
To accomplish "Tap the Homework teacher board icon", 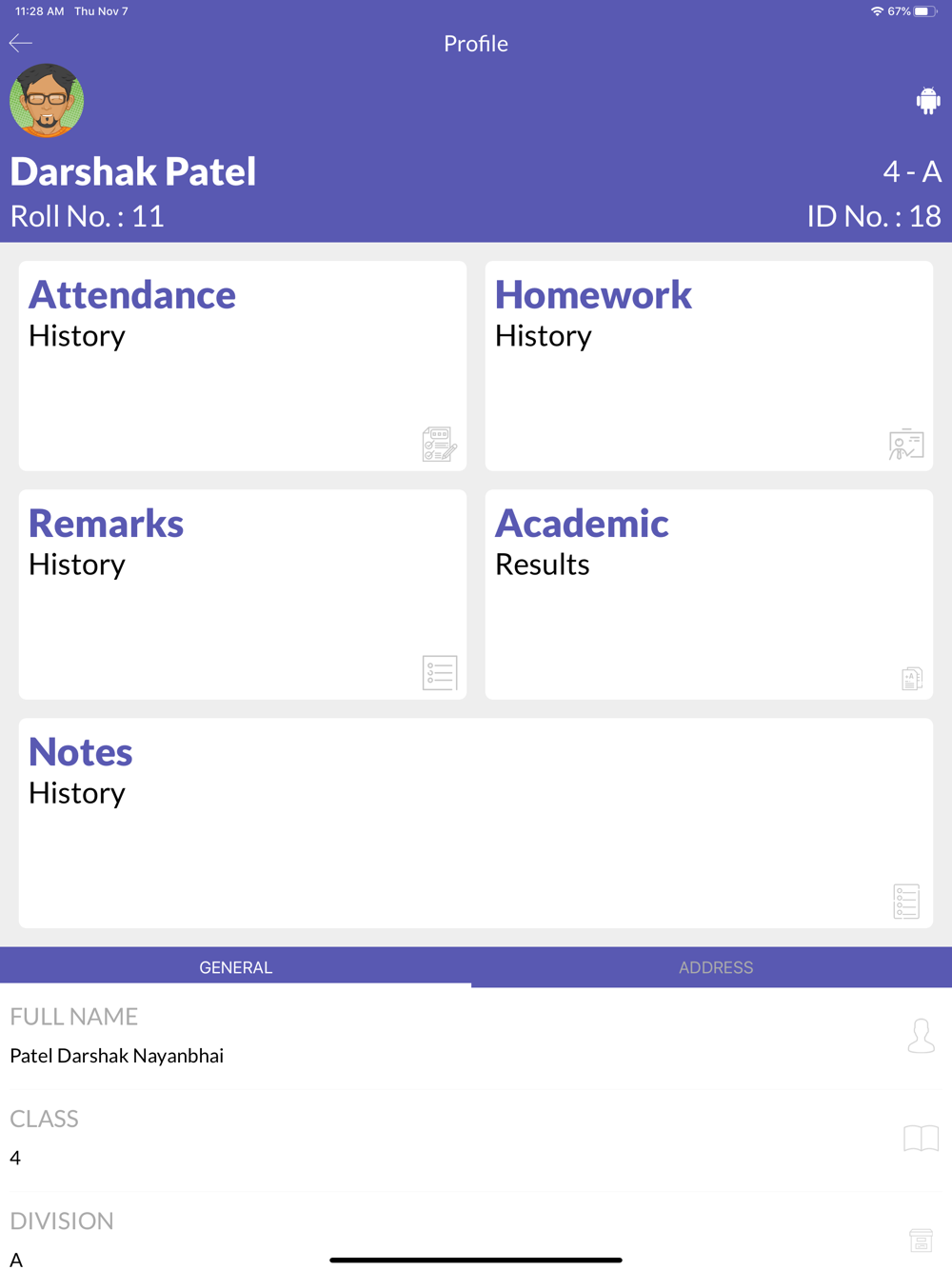I will 906,445.
